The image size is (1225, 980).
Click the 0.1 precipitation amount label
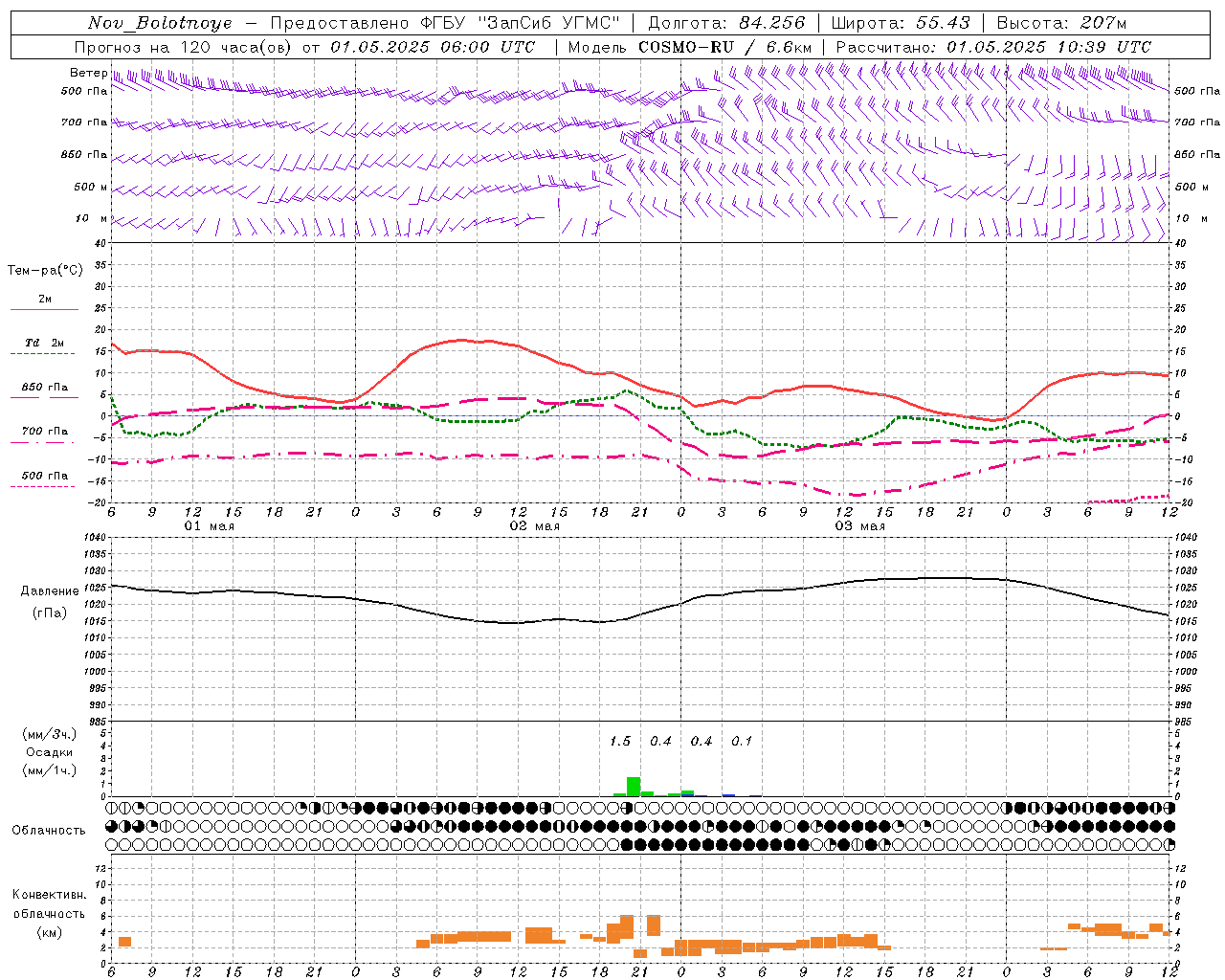[742, 742]
